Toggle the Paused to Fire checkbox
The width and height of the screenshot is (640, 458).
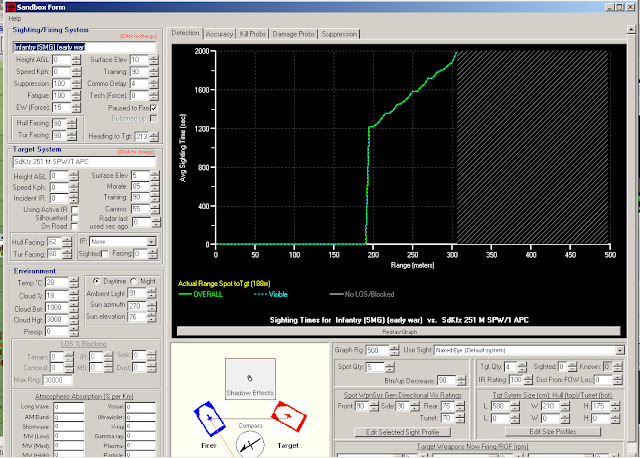point(153,108)
